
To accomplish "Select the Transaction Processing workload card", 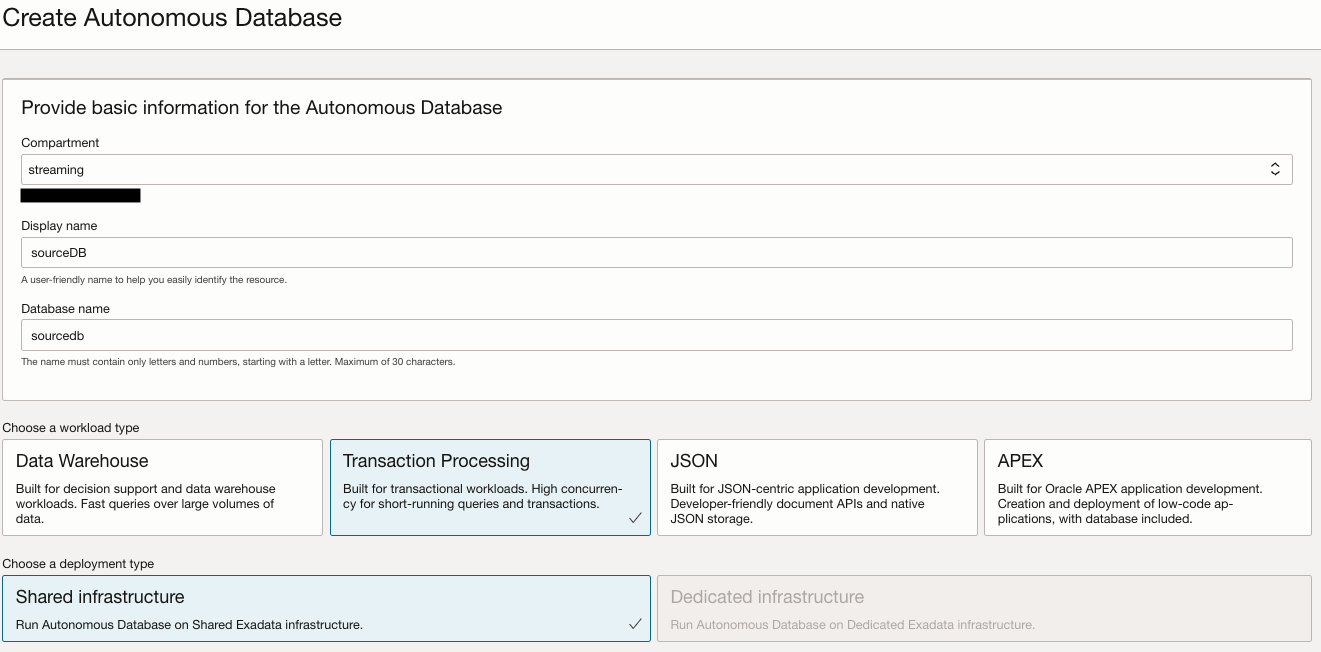I will coord(489,487).
